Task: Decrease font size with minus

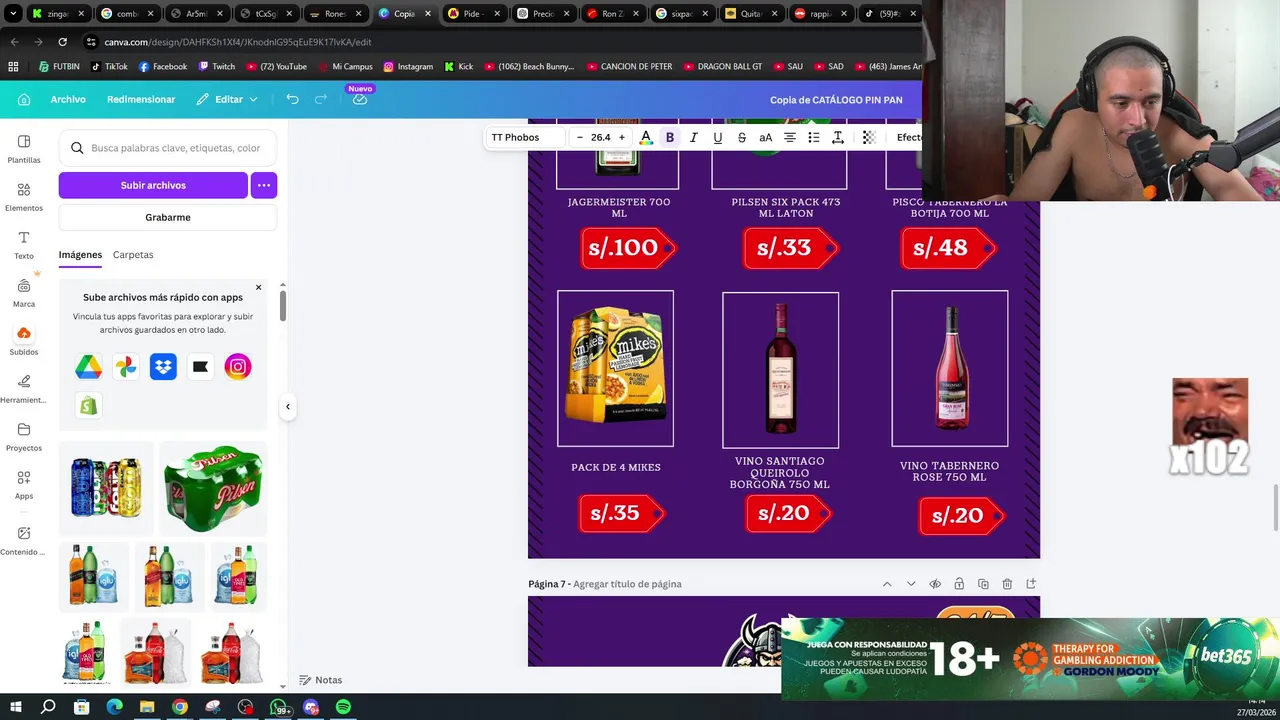Action: pyautogui.click(x=580, y=137)
